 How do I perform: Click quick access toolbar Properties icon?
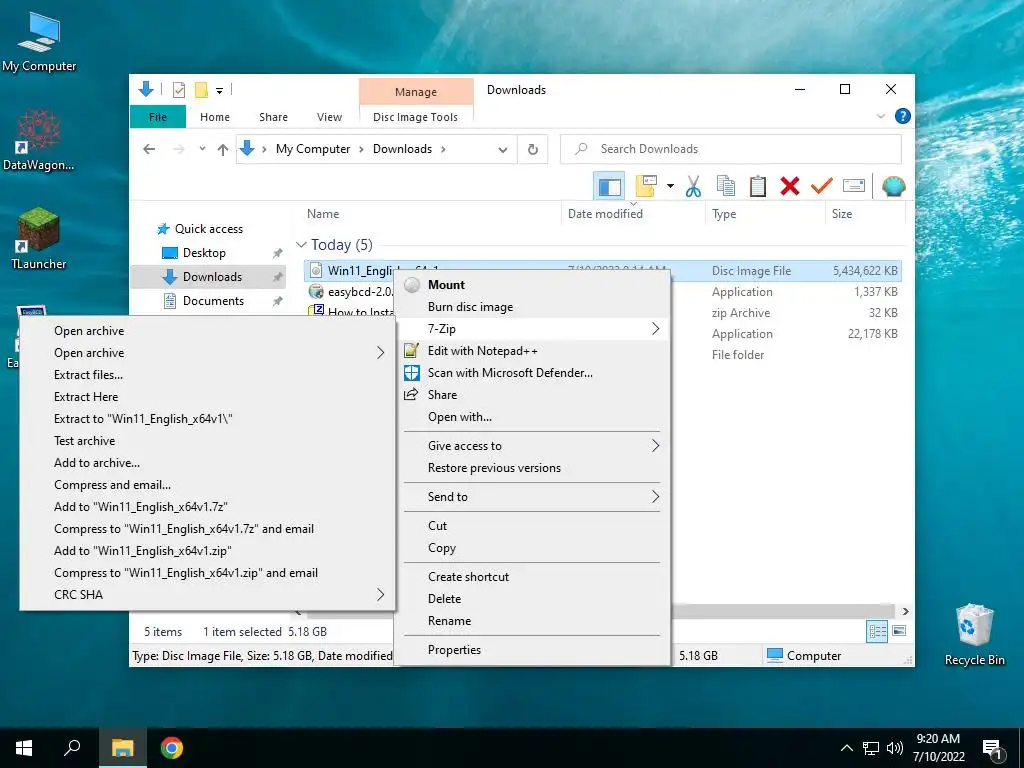point(178,90)
